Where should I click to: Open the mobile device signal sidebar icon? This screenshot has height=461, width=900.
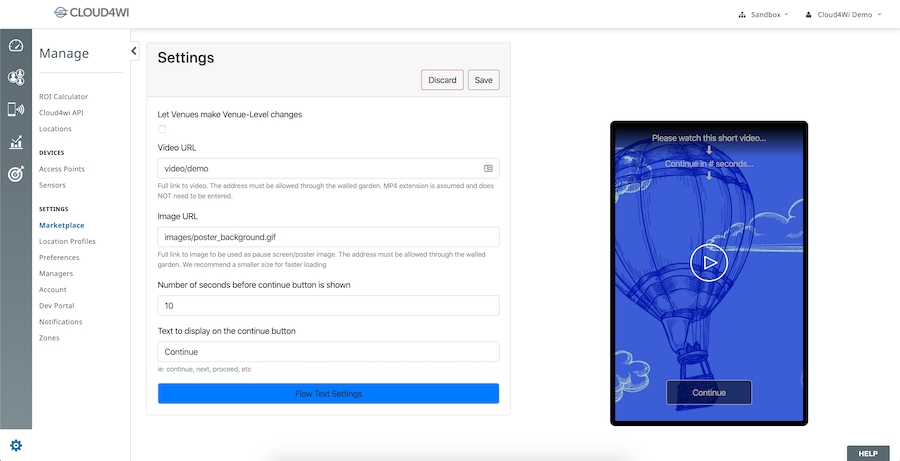pos(16,110)
